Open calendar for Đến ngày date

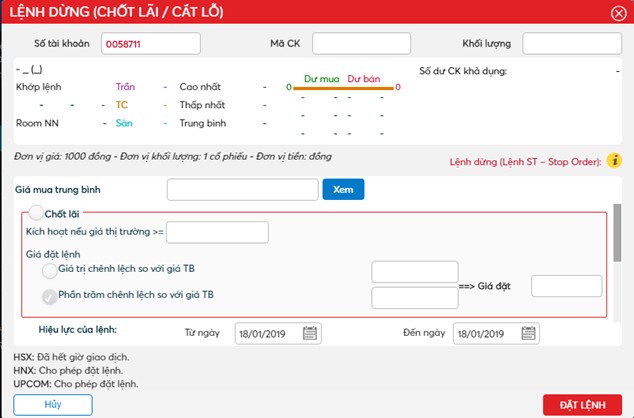coord(528,333)
